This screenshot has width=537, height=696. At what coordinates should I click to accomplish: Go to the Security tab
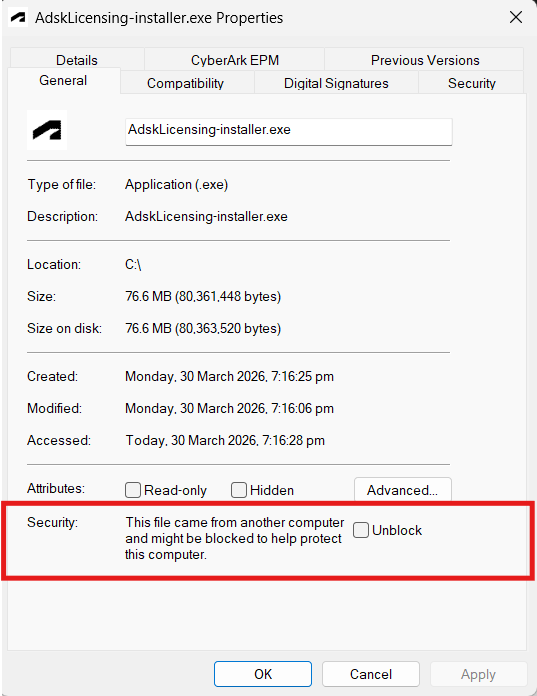471,83
